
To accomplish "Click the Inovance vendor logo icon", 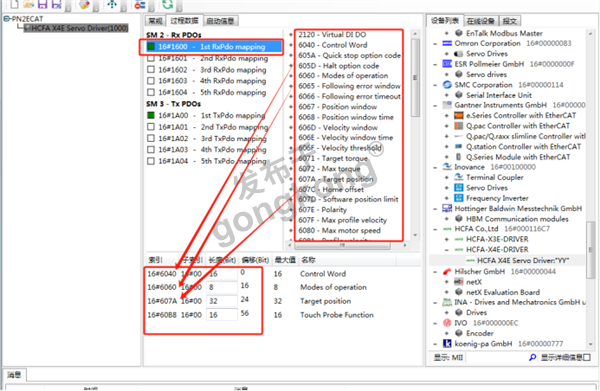I will (x=447, y=167).
